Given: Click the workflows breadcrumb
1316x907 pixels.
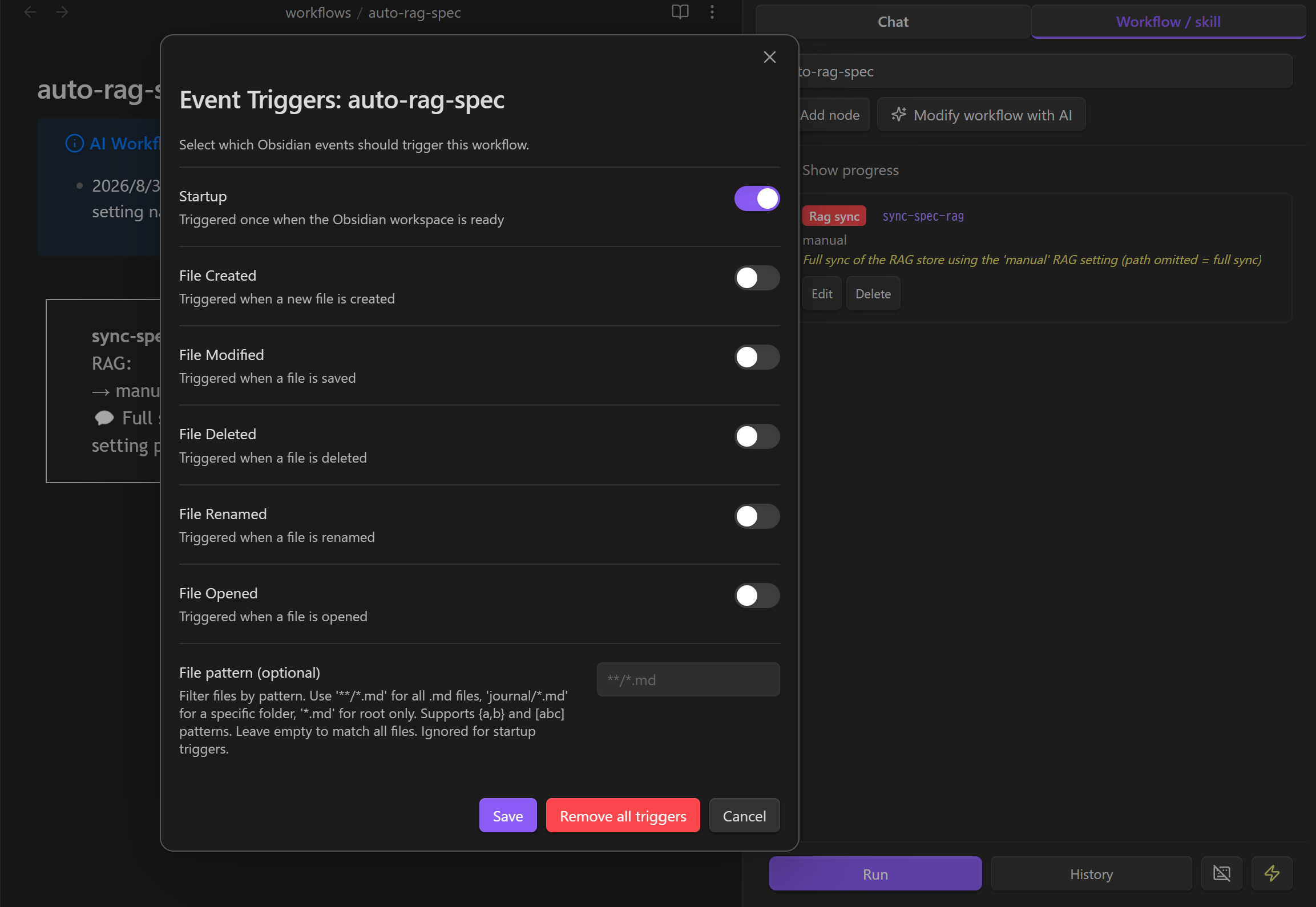Looking at the screenshot, I should click(318, 13).
